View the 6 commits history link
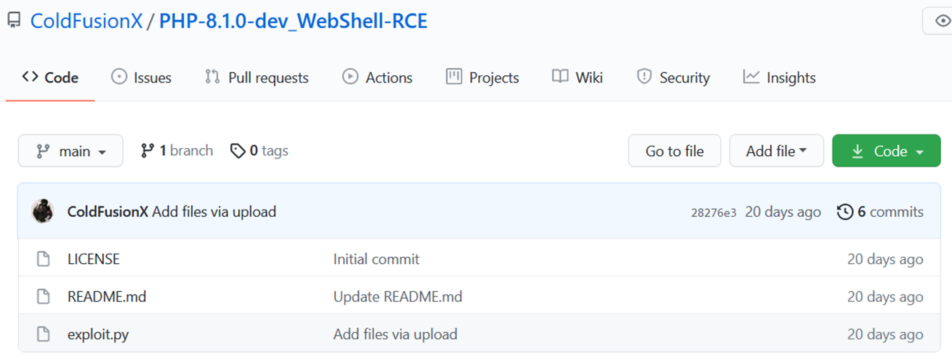The width and height of the screenshot is (952, 363). pyautogui.click(x=880, y=212)
